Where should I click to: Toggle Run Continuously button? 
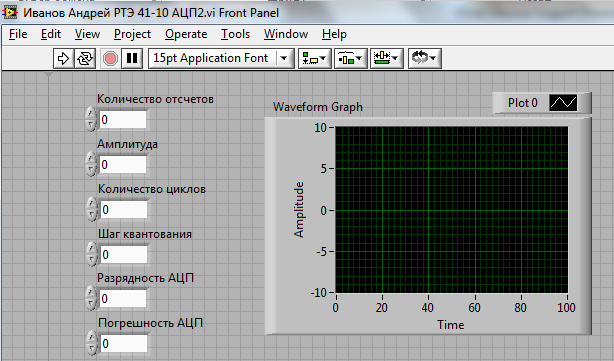coord(85,59)
